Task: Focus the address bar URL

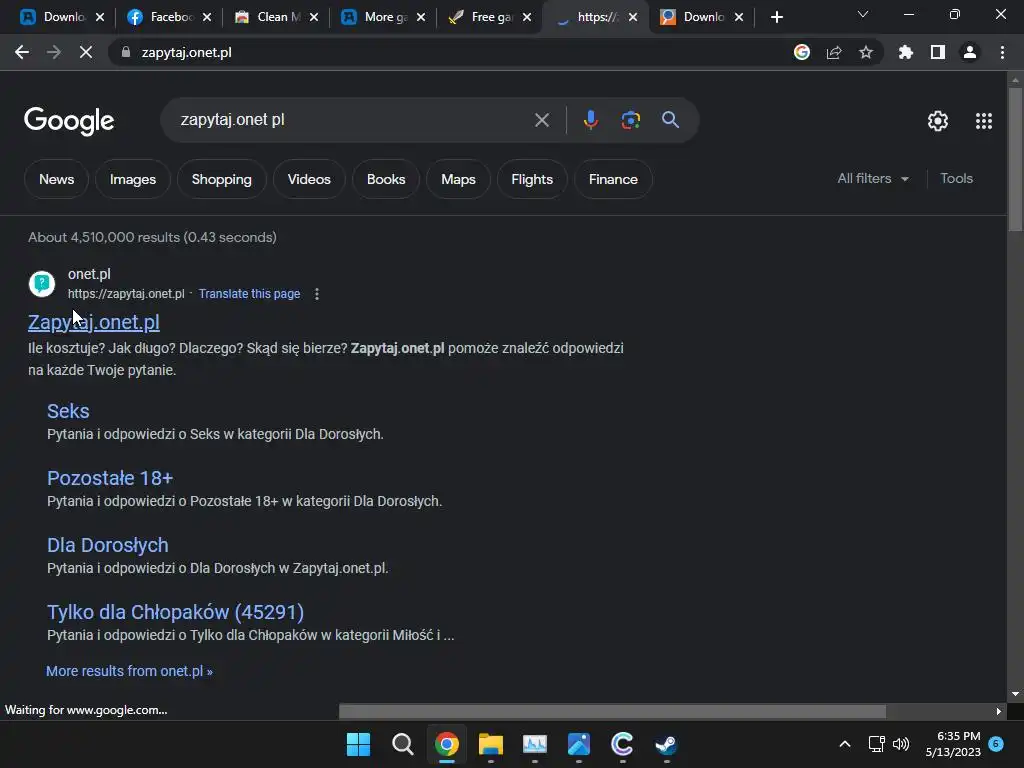Action: point(186,52)
